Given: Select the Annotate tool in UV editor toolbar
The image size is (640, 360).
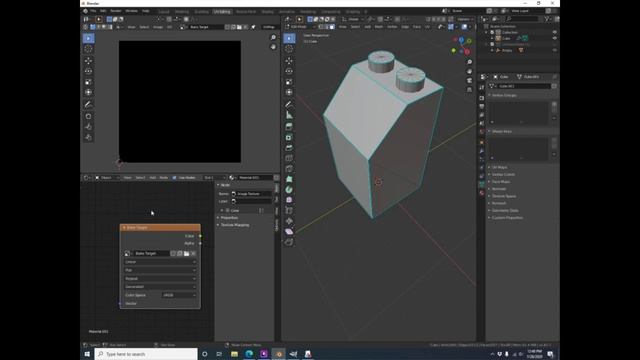Looking at the screenshot, I should [88, 104].
